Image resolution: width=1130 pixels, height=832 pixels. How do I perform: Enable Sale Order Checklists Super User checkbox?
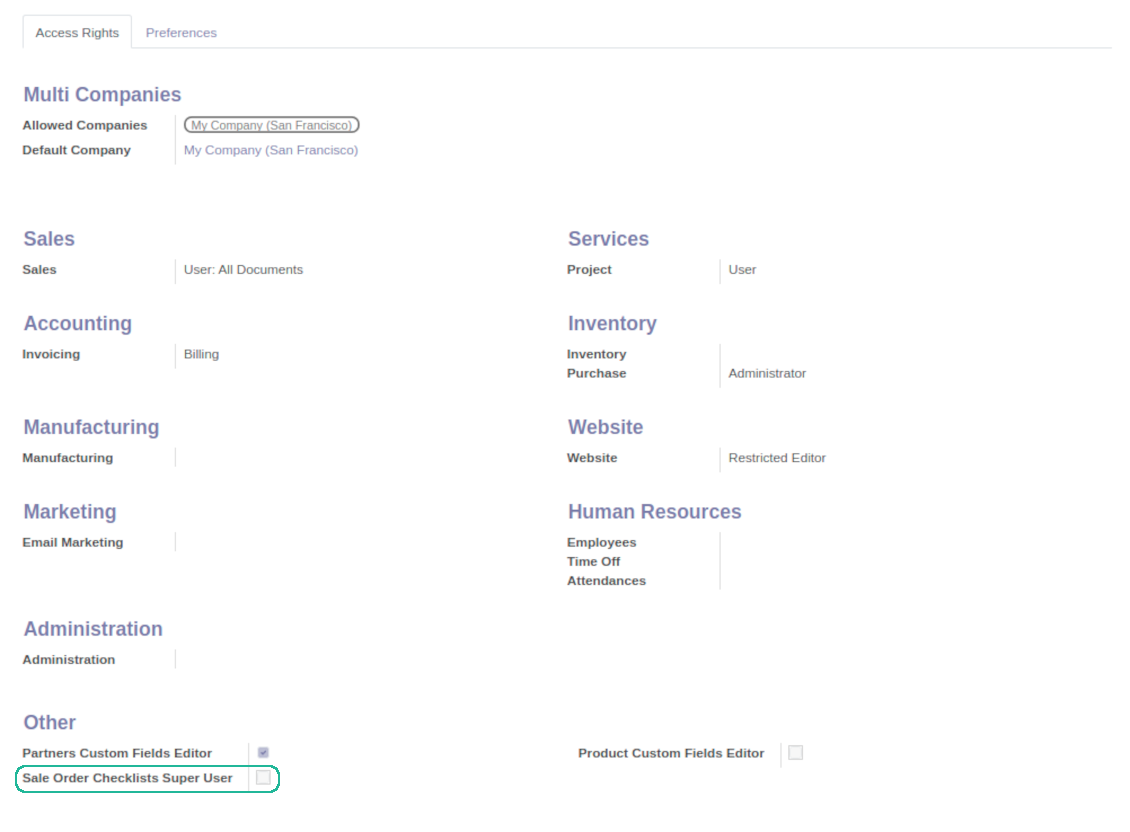pos(263,778)
